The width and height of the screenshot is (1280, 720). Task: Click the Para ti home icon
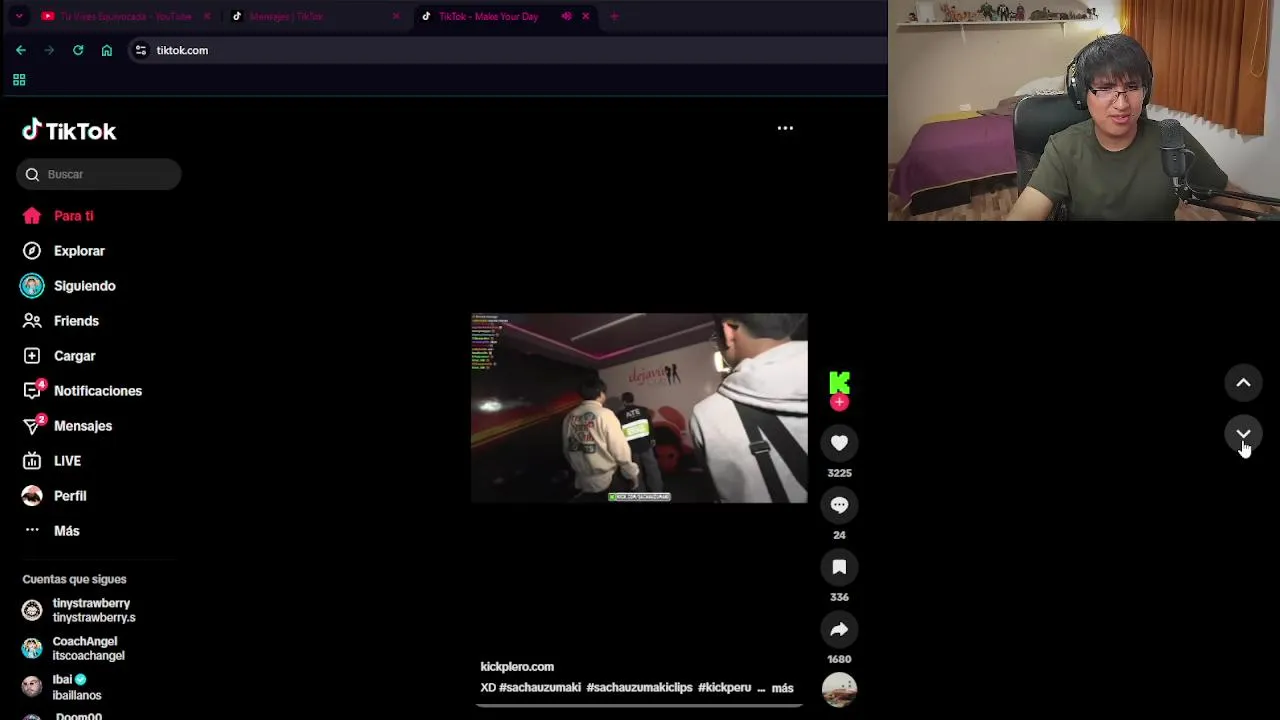click(x=32, y=216)
